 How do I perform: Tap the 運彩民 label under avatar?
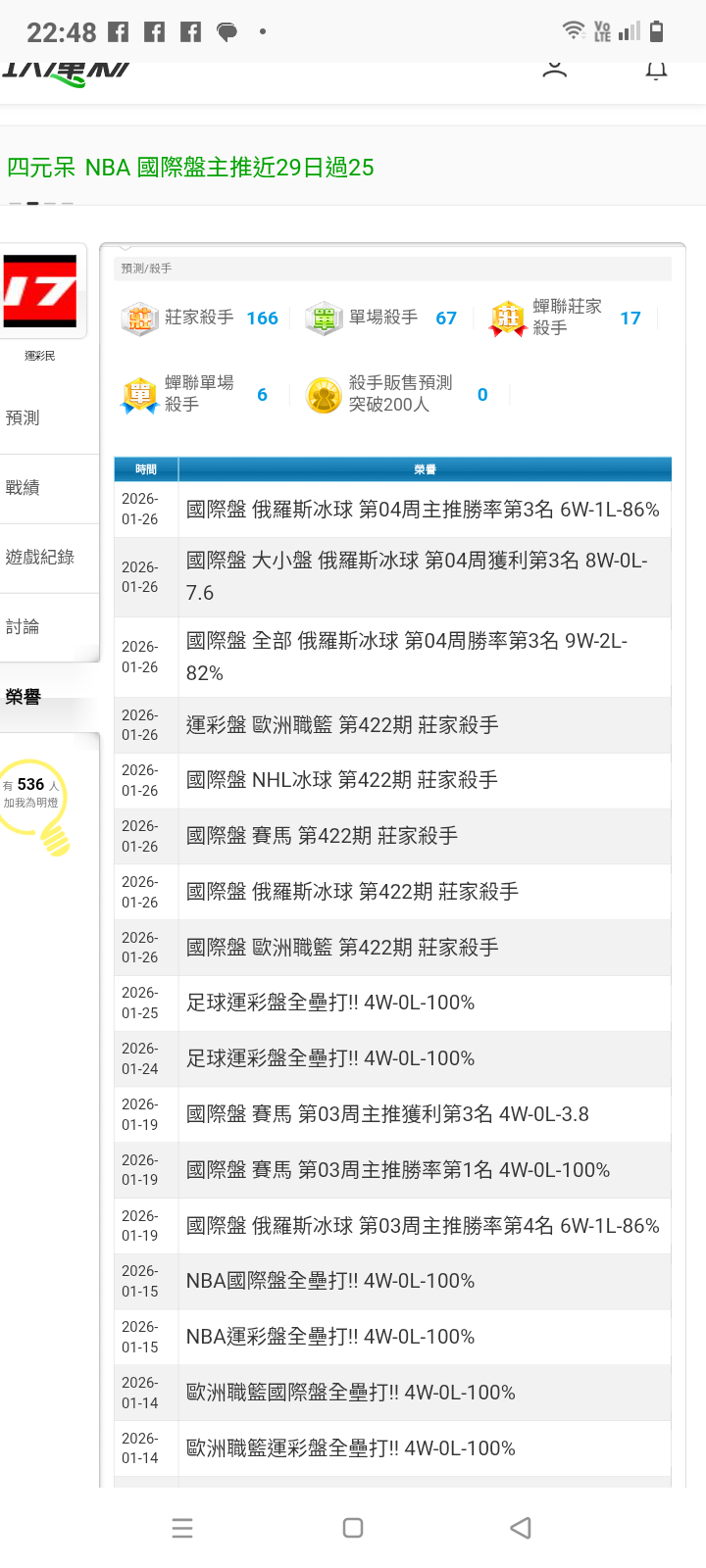(40, 356)
